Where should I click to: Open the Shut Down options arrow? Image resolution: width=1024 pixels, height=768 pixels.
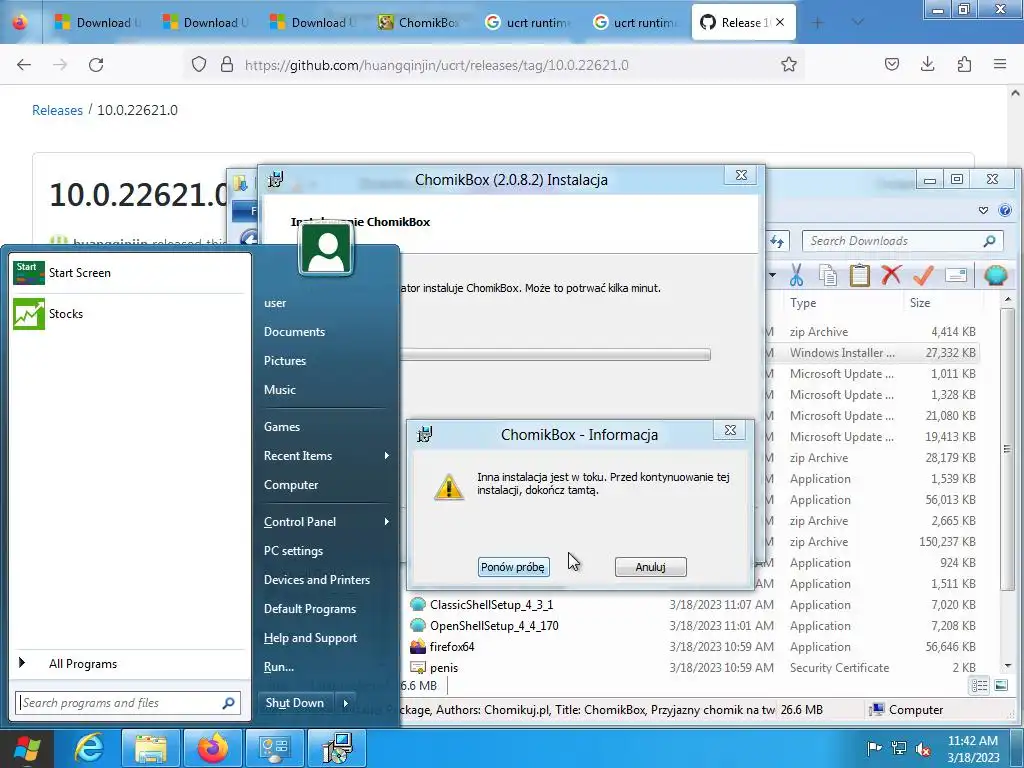tap(346, 703)
